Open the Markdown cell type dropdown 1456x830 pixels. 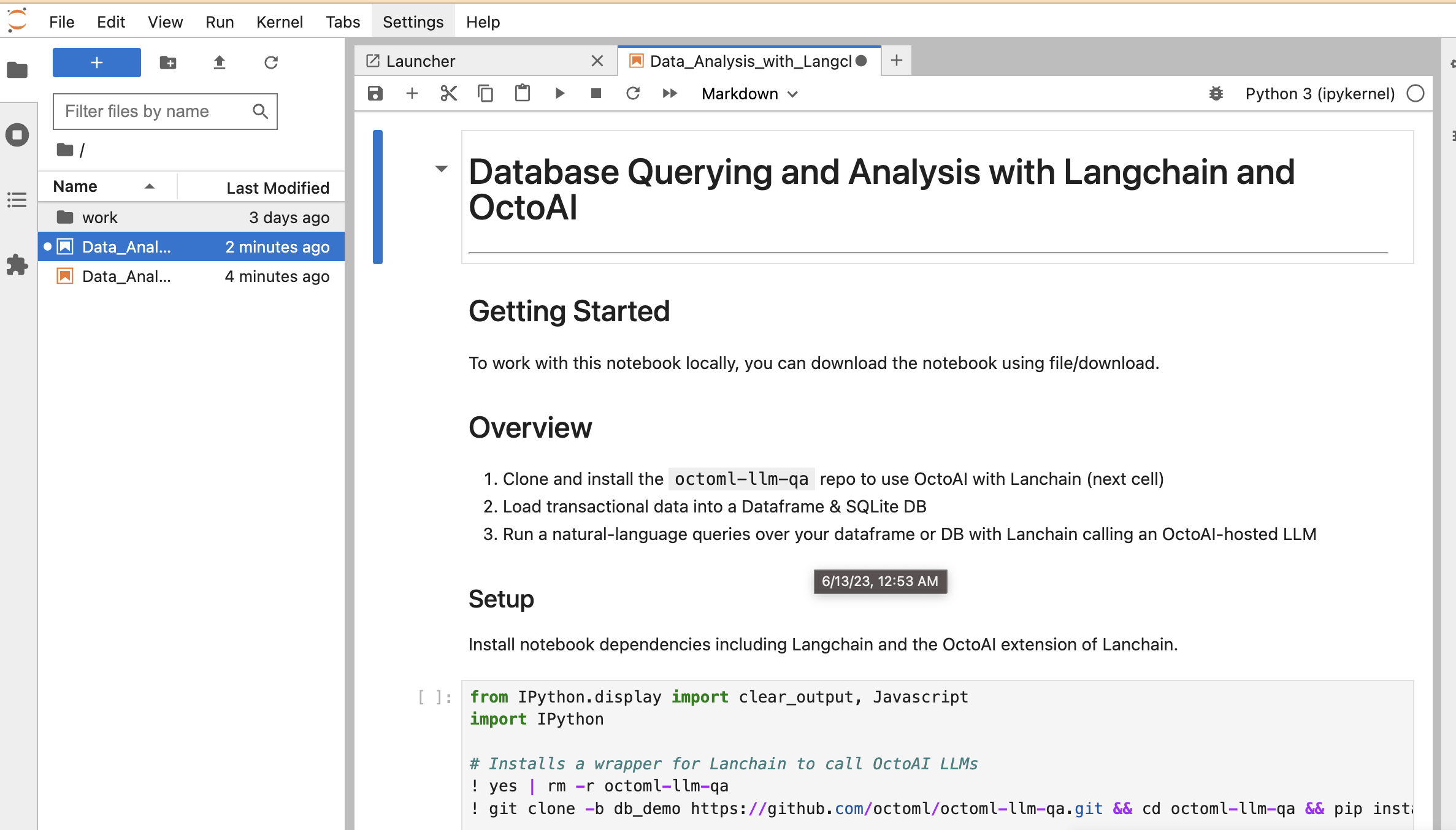749,94
